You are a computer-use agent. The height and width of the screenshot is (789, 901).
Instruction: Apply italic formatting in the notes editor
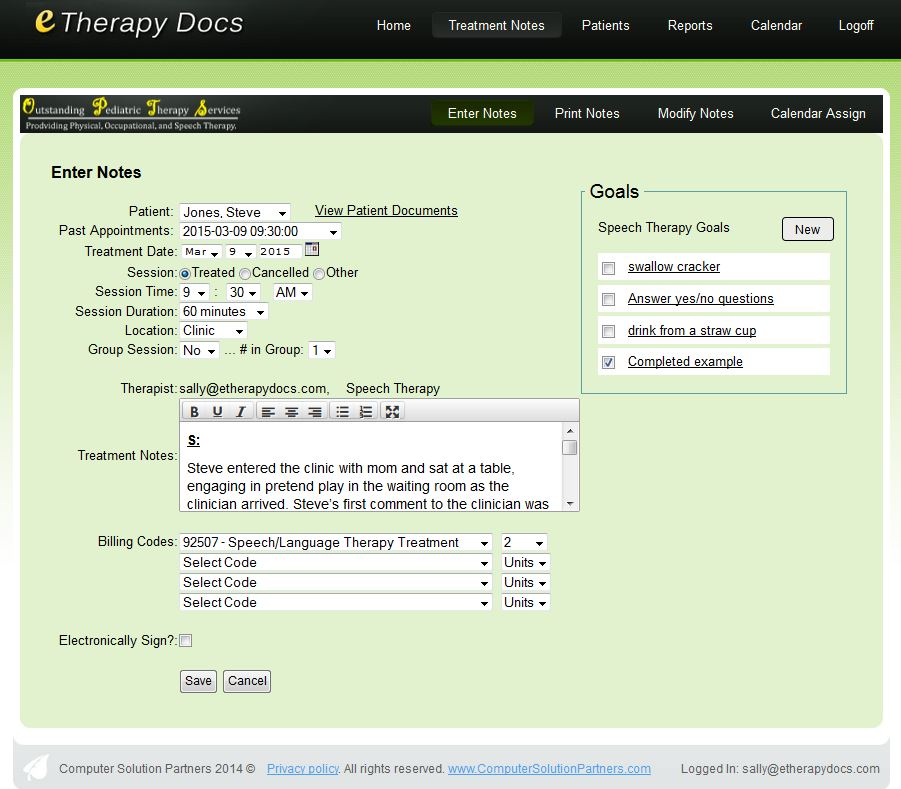pyautogui.click(x=240, y=412)
